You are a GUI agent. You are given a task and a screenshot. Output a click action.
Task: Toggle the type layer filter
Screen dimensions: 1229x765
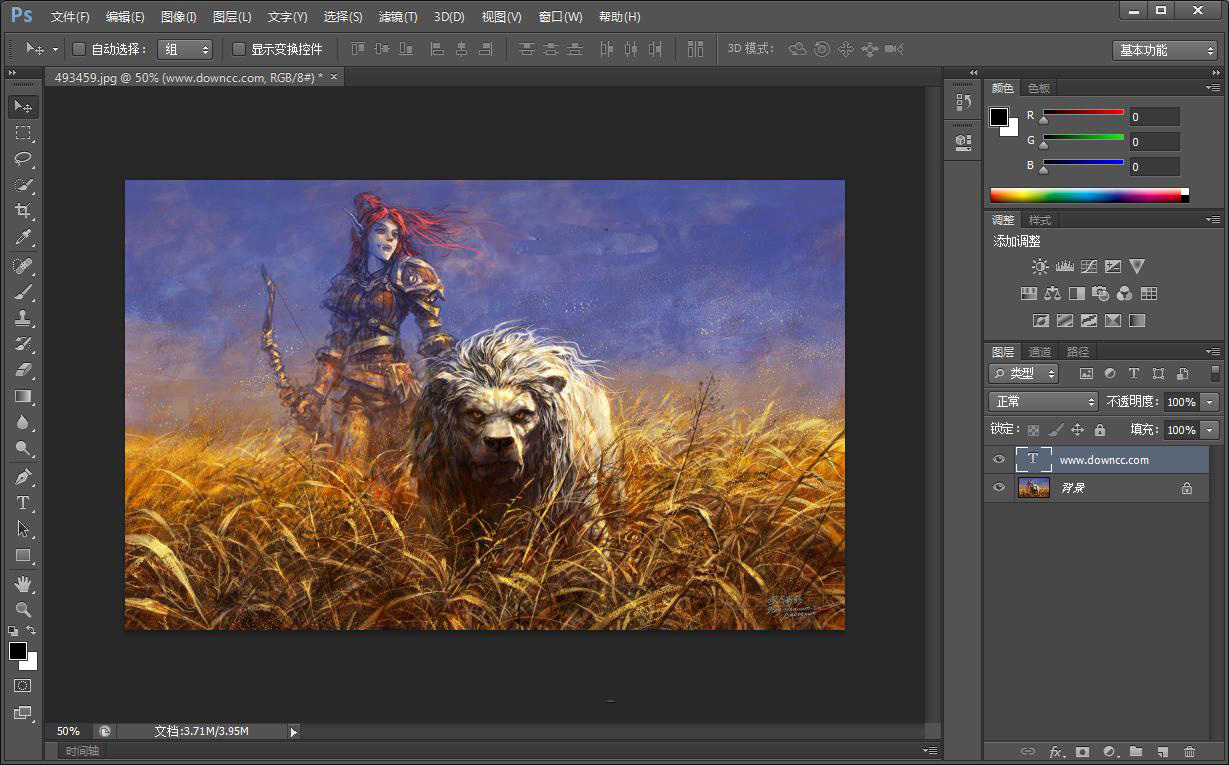click(1134, 374)
